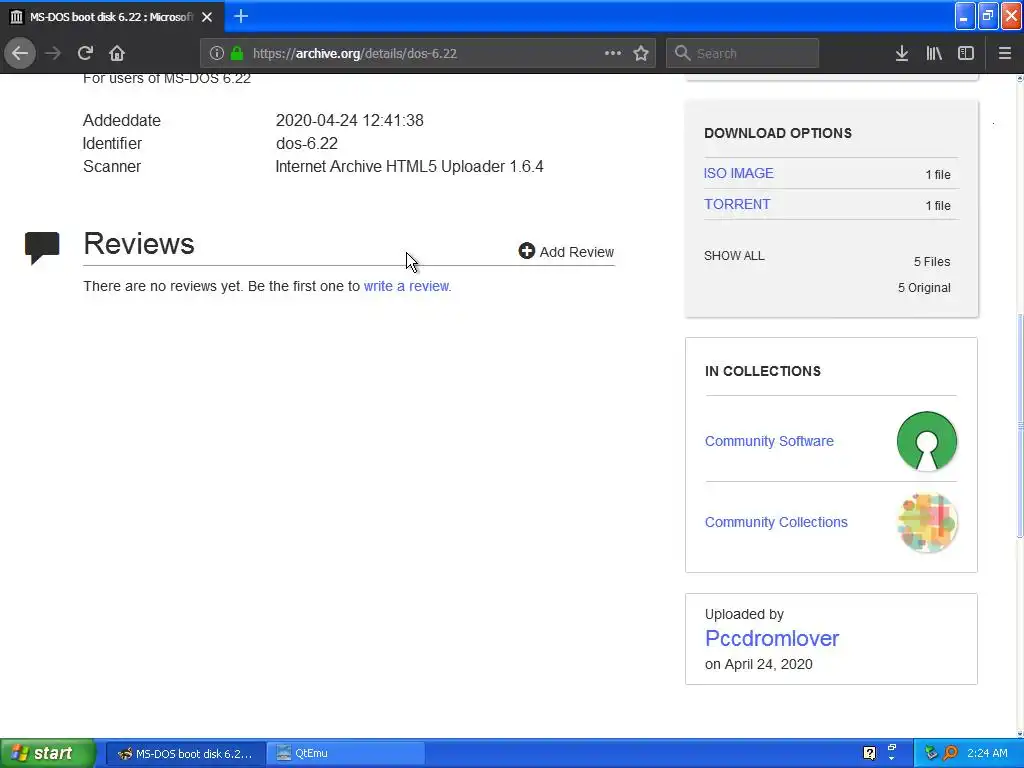Click the scrollbar down arrow
Image resolution: width=1024 pixels, height=768 pixels.
tap(1019, 733)
